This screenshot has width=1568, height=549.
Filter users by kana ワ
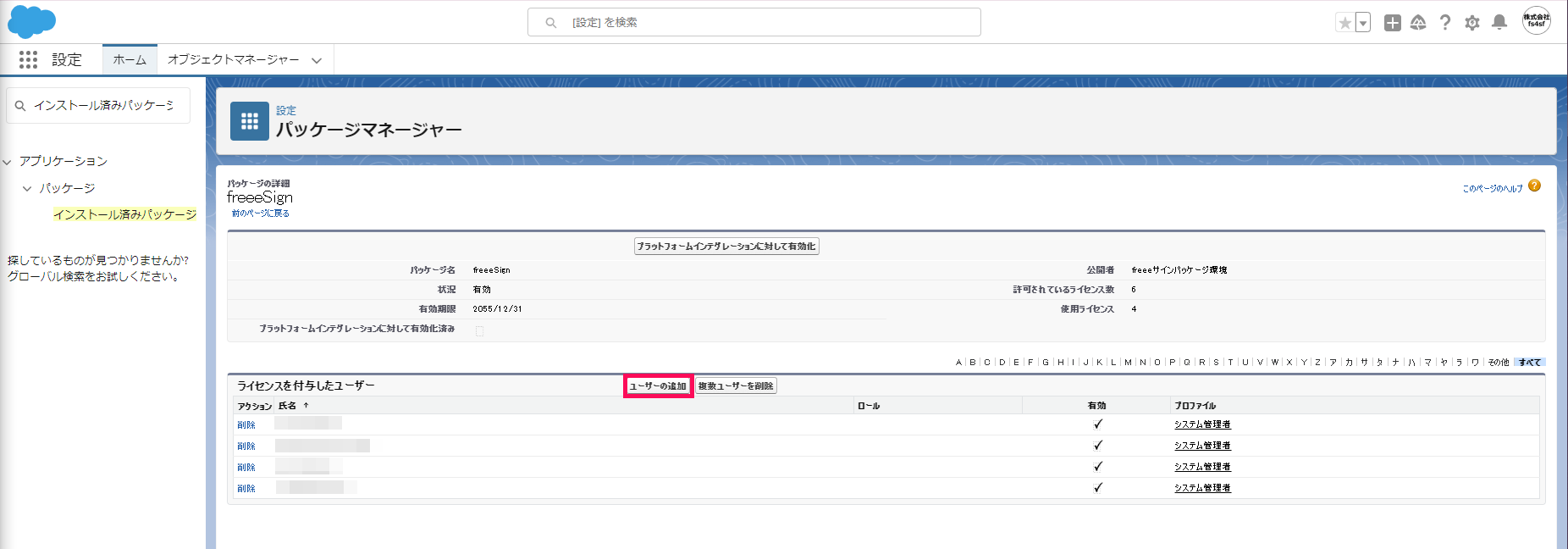click(x=1475, y=363)
